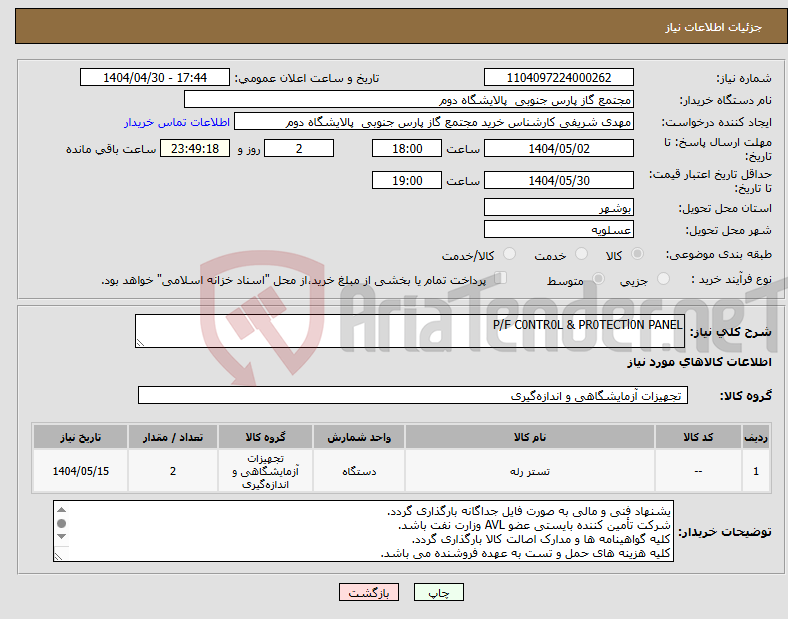
Task: Click the P/F CONTROL & PROTECTION PANEL description box
Action: (410, 331)
